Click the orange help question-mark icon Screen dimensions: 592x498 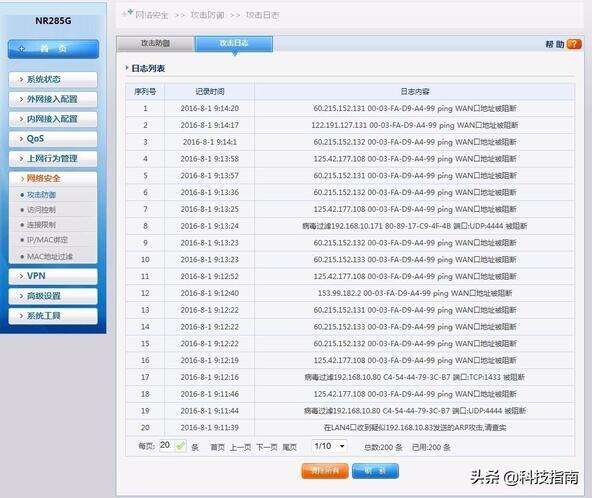(x=574, y=44)
